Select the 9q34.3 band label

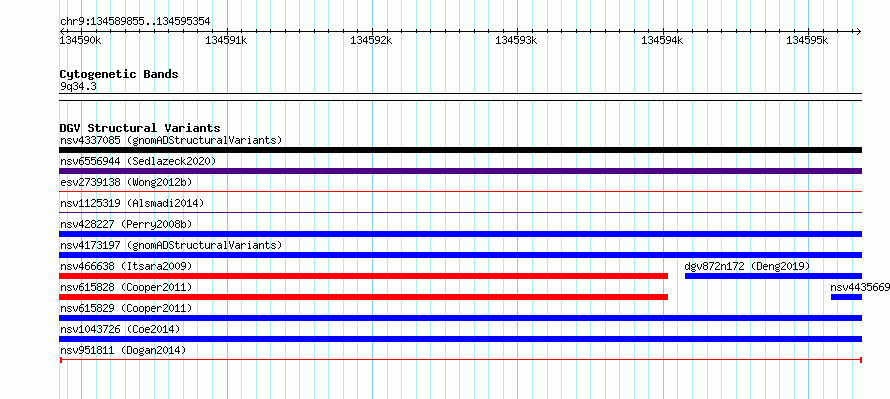(x=78, y=86)
